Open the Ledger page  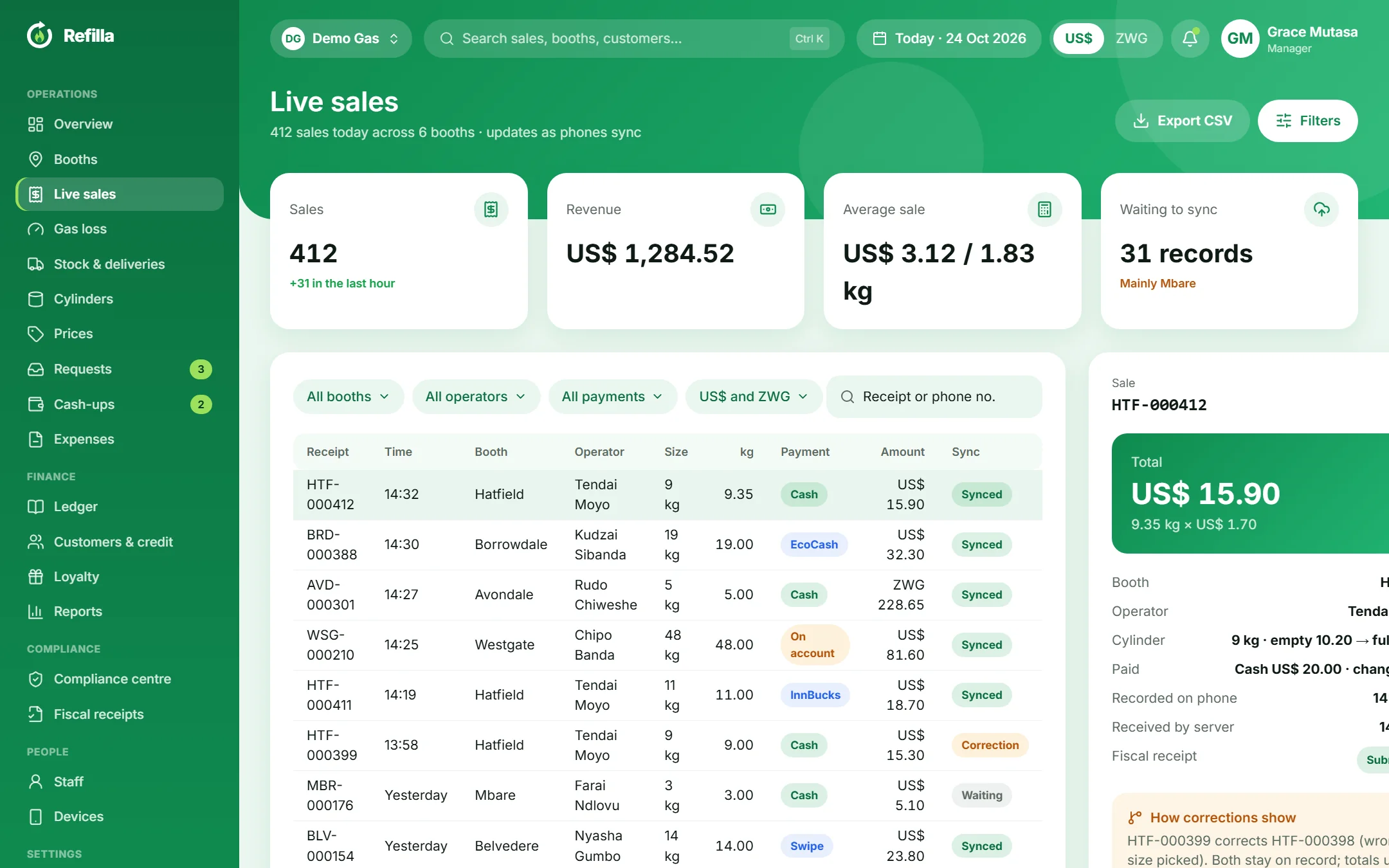click(x=120, y=507)
